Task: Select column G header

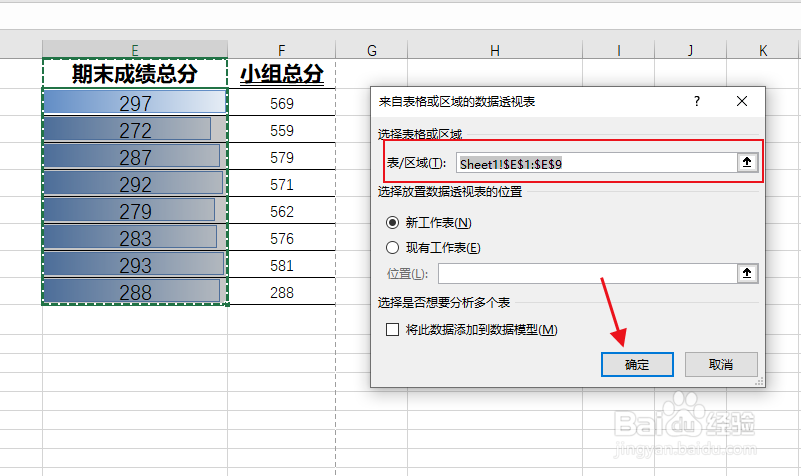Action: pos(371,50)
